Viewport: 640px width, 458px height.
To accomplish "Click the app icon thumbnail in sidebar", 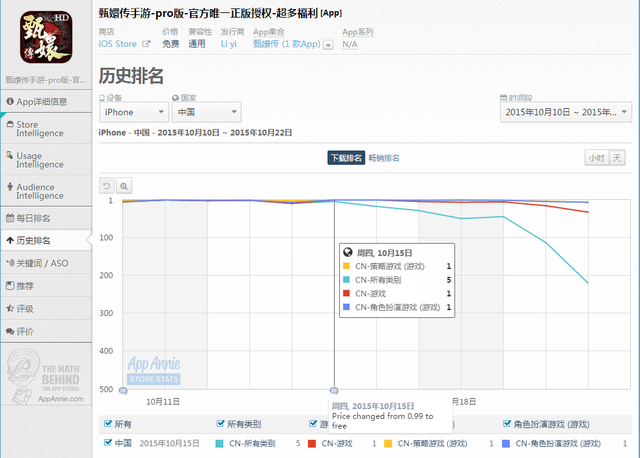I will point(46,37).
